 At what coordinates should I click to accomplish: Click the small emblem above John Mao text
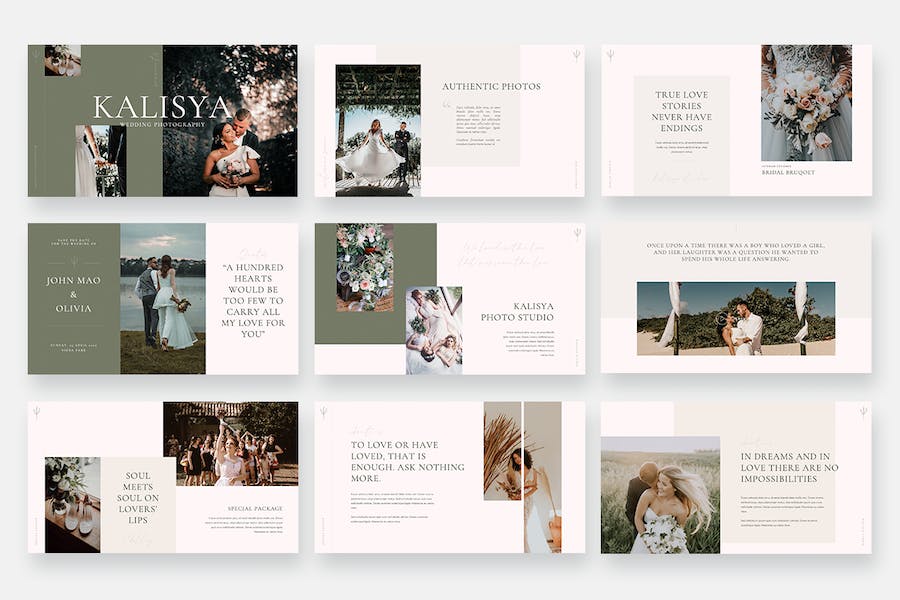73,263
